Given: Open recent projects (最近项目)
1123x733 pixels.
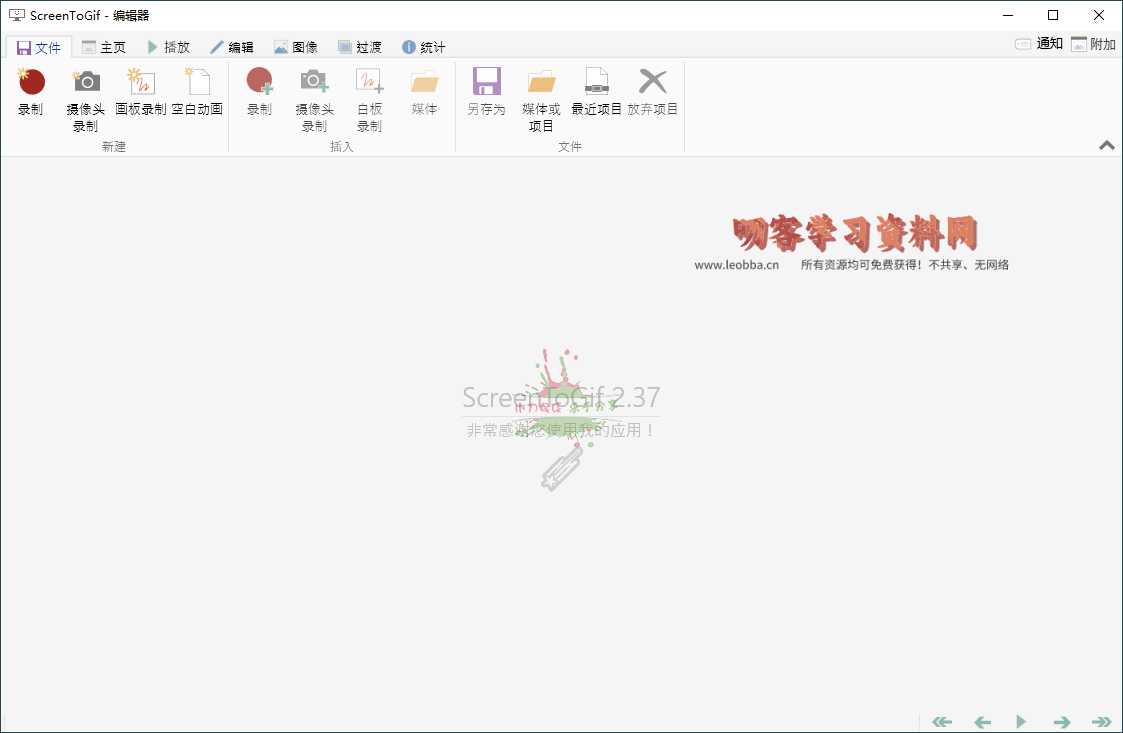Looking at the screenshot, I should pyautogui.click(x=597, y=91).
